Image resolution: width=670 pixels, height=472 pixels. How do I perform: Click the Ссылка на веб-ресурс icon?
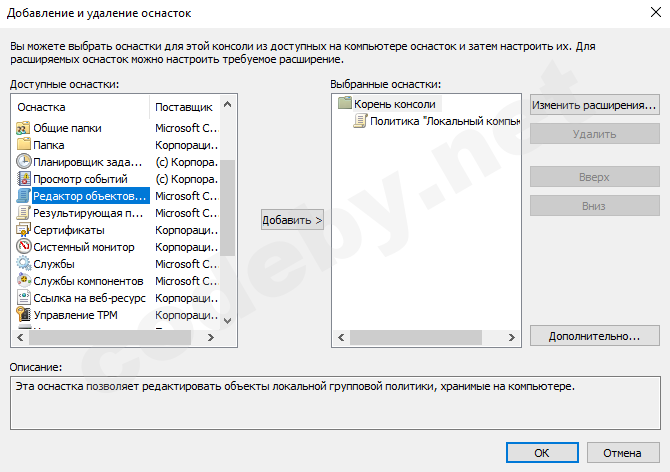tap(23, 298)
